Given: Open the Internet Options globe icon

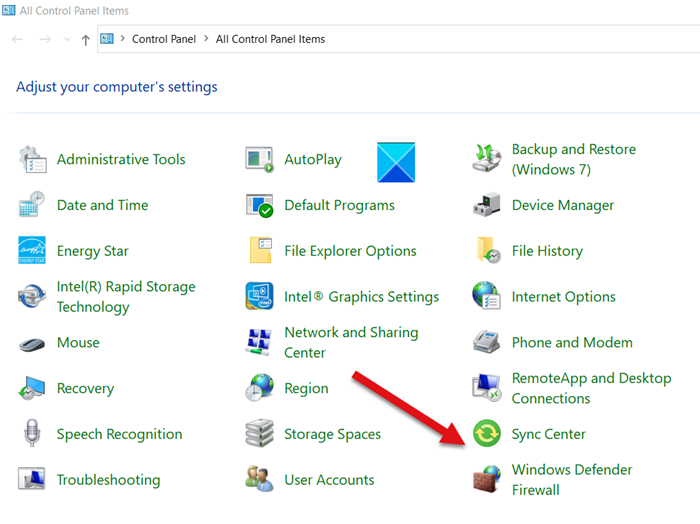Looking at the screenshot, I should pos(487,296).
